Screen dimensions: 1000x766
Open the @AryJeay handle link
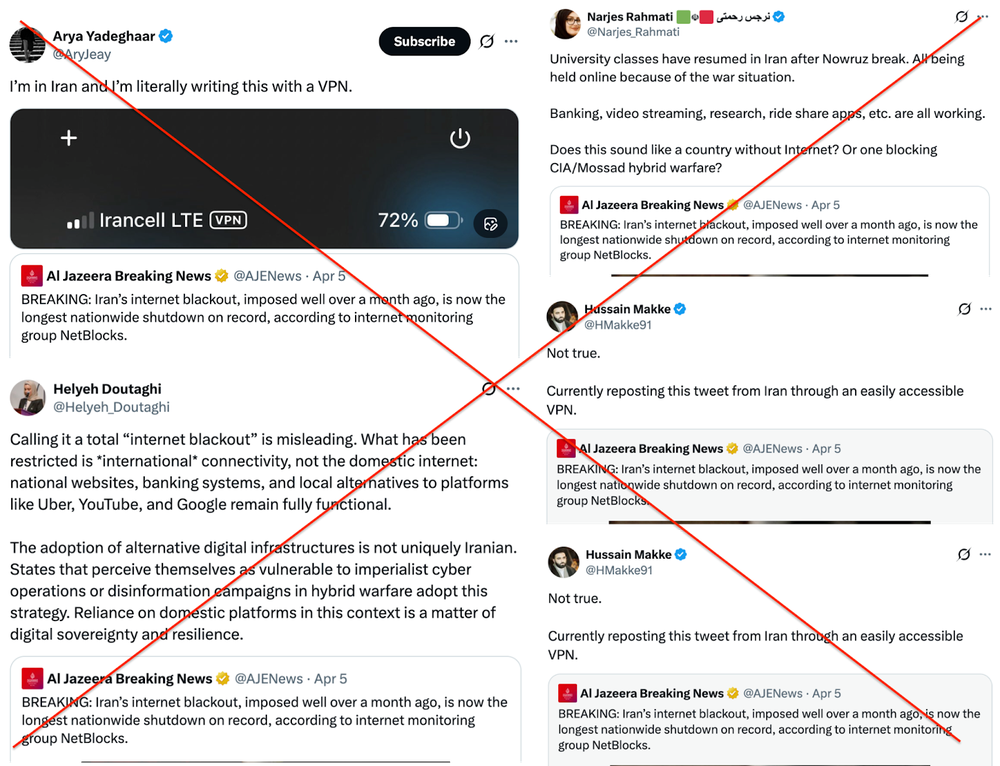coord(82,55)
